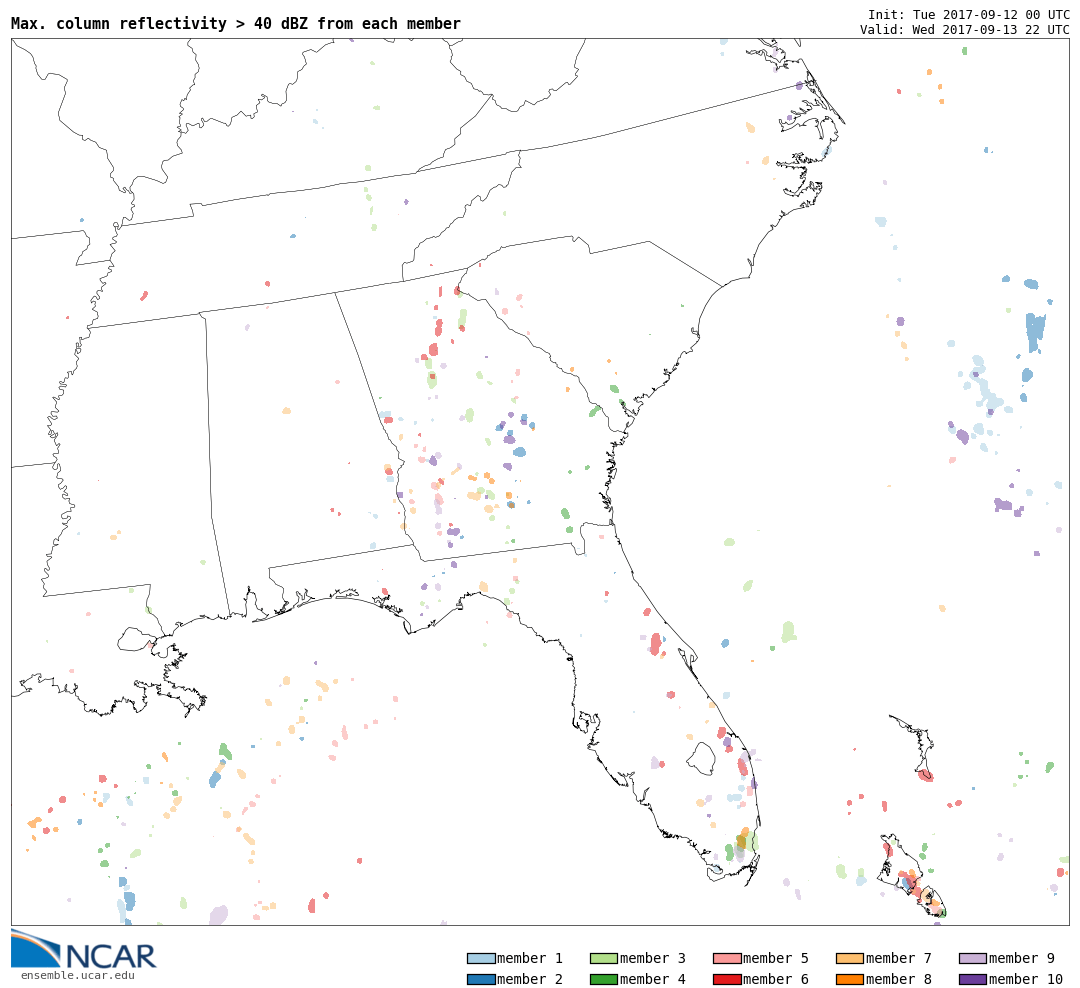Screen dimensions: 1080x988
Task: Click the 'member 9' legend label
Action: (x=1022, y=958)
